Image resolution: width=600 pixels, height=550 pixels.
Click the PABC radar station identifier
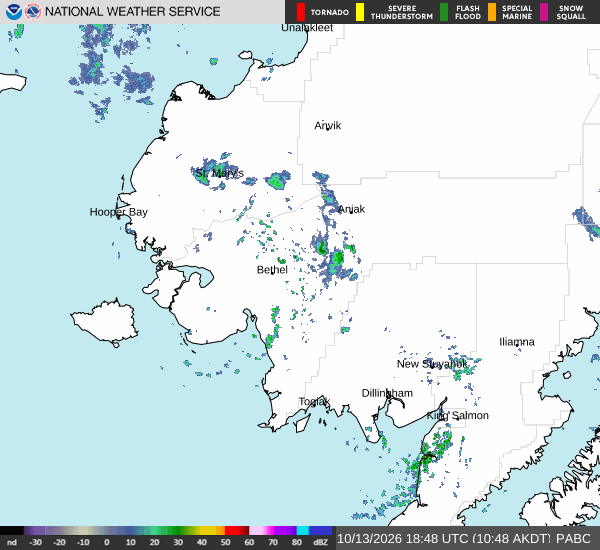pos(573,539)
